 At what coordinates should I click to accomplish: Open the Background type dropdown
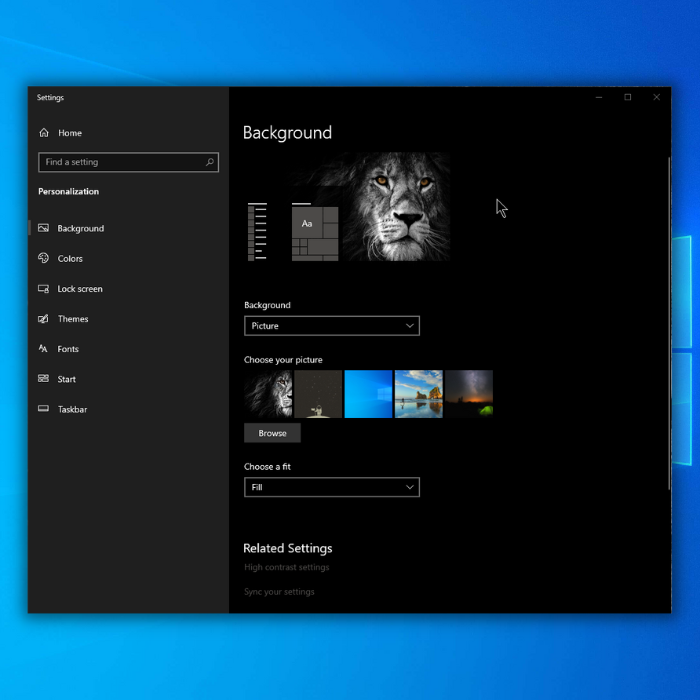(x=331, y=326)
